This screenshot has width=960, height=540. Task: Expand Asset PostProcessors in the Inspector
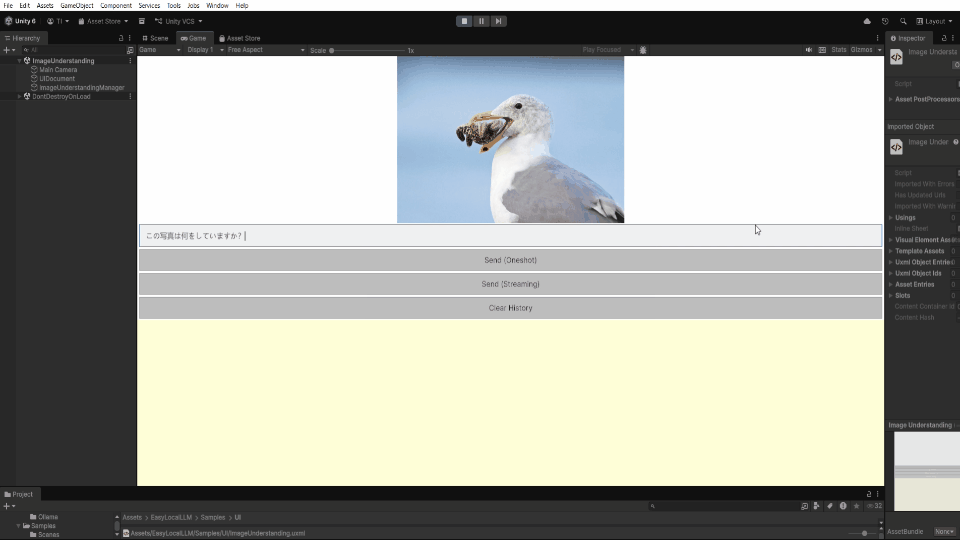[x=891, y=99]
